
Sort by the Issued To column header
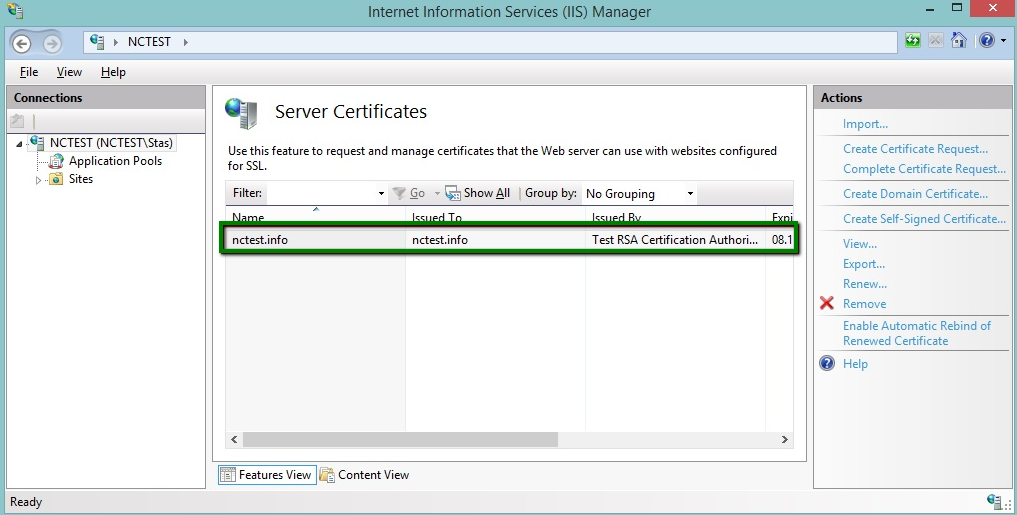[x=496, y=215]
